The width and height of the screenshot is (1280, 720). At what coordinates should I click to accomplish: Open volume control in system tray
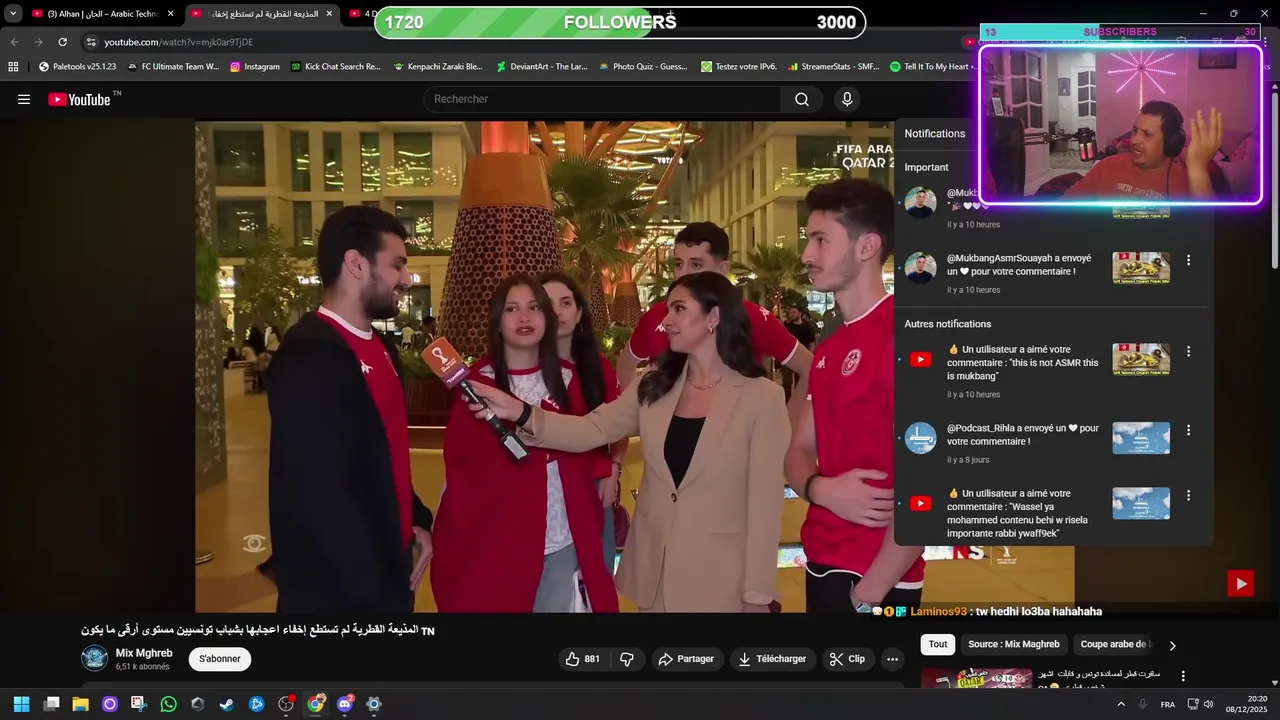click(x=1208, y=704)
